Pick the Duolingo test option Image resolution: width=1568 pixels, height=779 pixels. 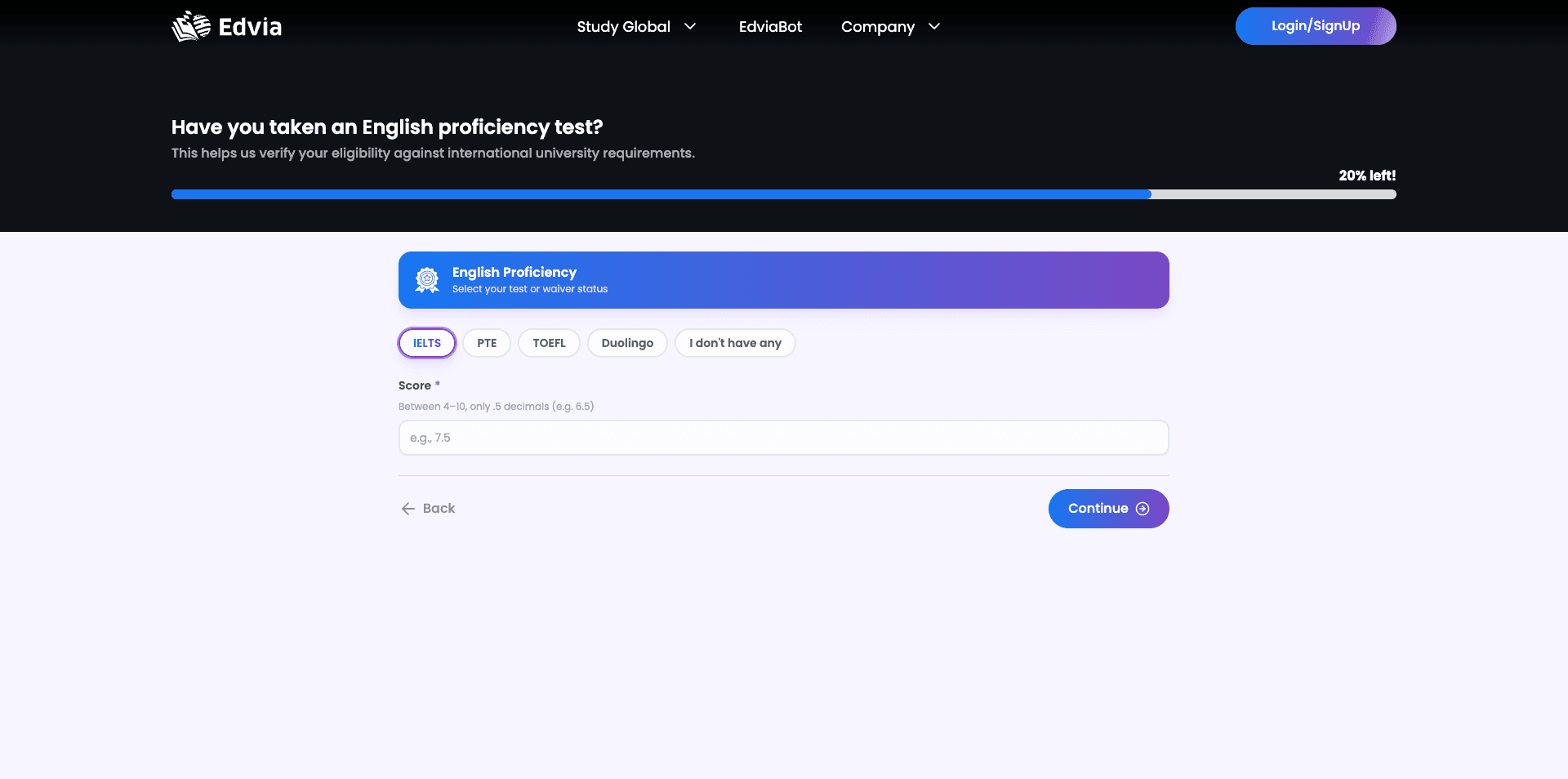[627, 343]
